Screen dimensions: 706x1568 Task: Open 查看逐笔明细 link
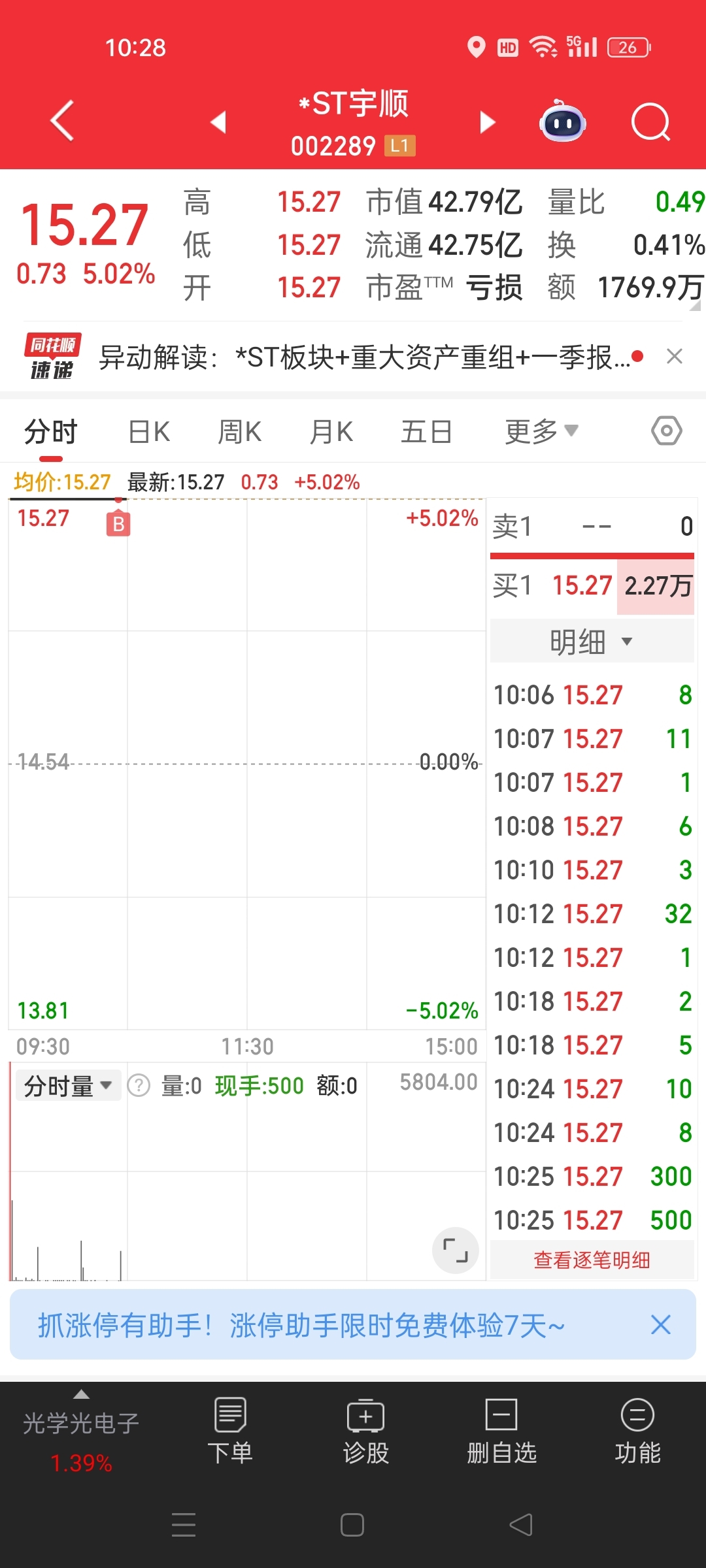[592, 1260]
